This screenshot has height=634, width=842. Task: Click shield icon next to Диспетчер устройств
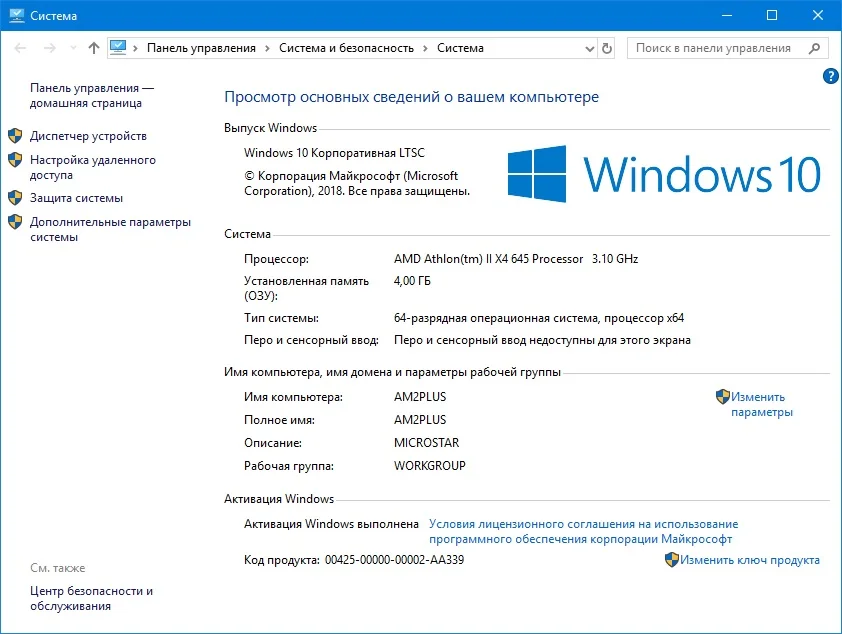coord(15,136)
